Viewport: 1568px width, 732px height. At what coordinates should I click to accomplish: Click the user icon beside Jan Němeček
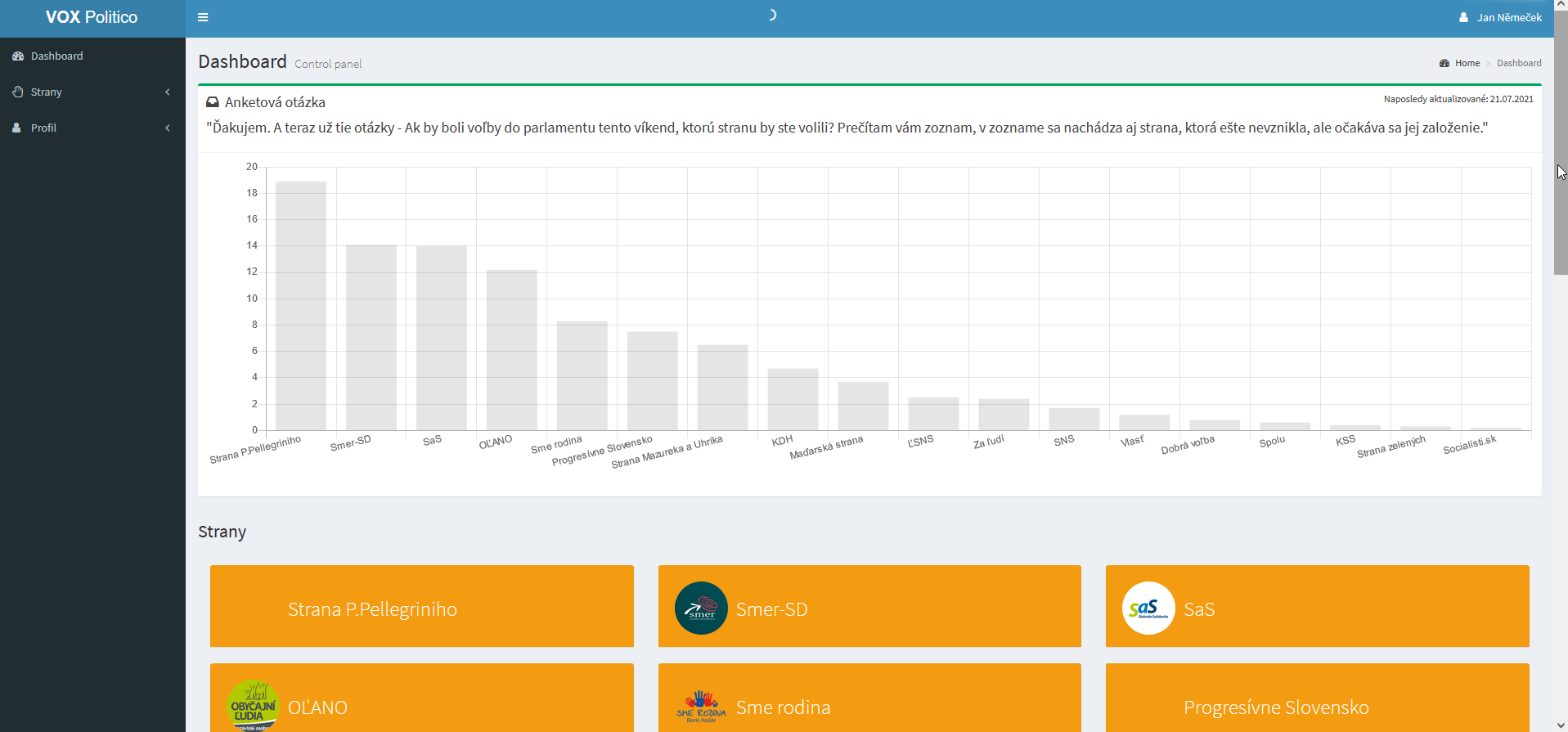click(x=1463, y=17)
